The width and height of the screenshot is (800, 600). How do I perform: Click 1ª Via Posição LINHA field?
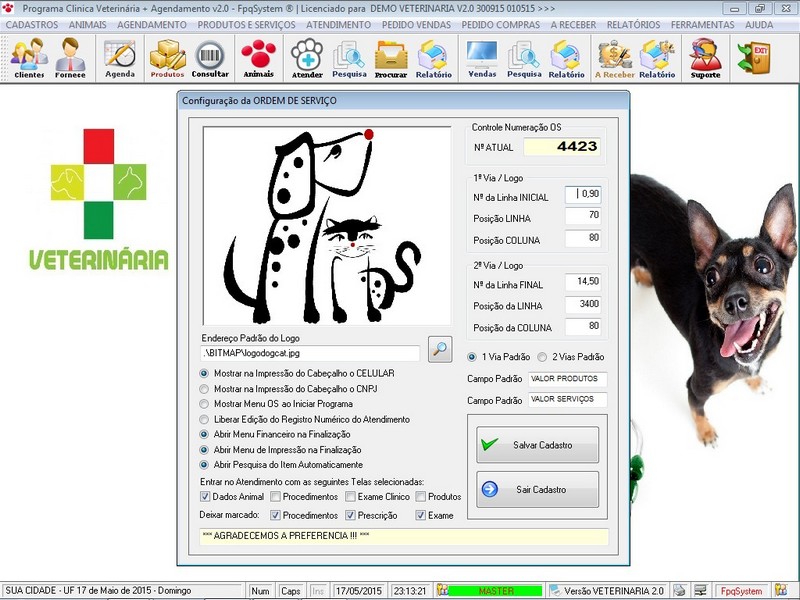point(583,216)
